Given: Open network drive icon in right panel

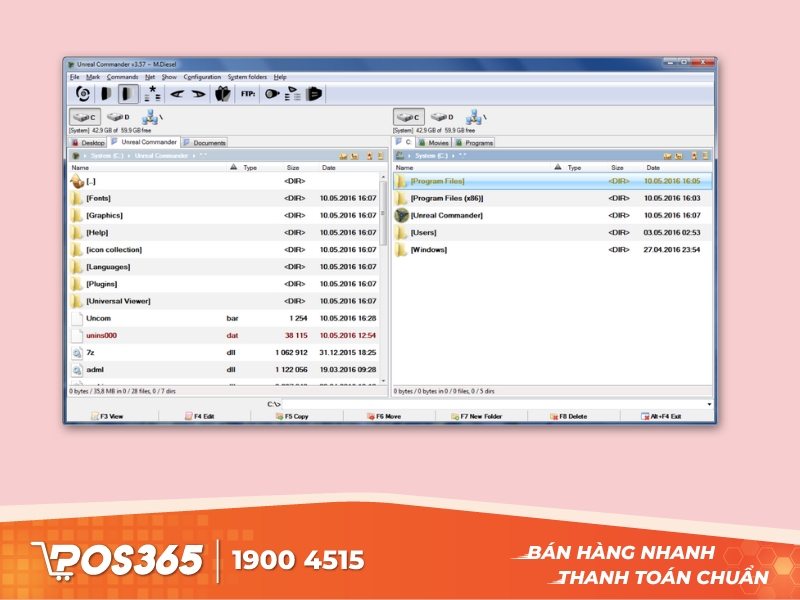Looking at the screenshot, I should (475, 117).
